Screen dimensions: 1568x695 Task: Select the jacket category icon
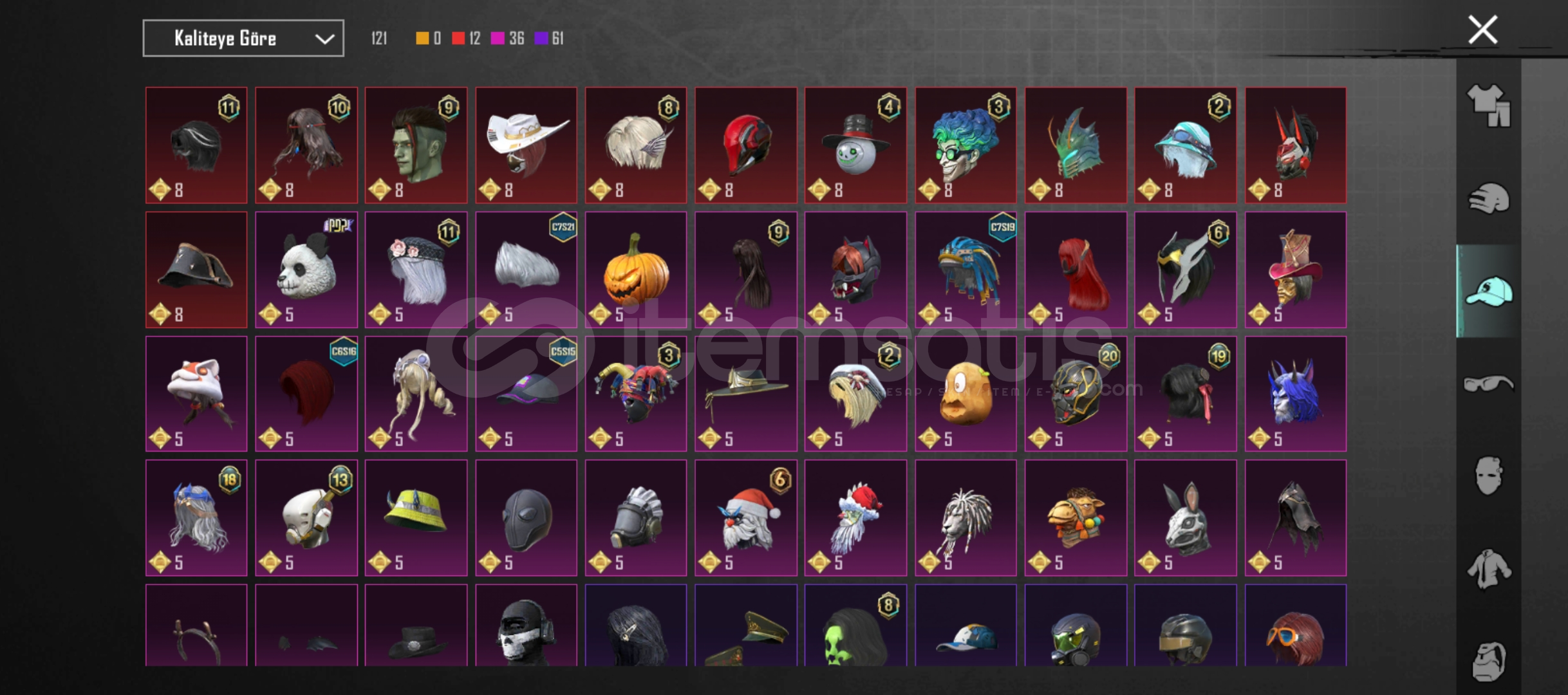click(1488, 568)
